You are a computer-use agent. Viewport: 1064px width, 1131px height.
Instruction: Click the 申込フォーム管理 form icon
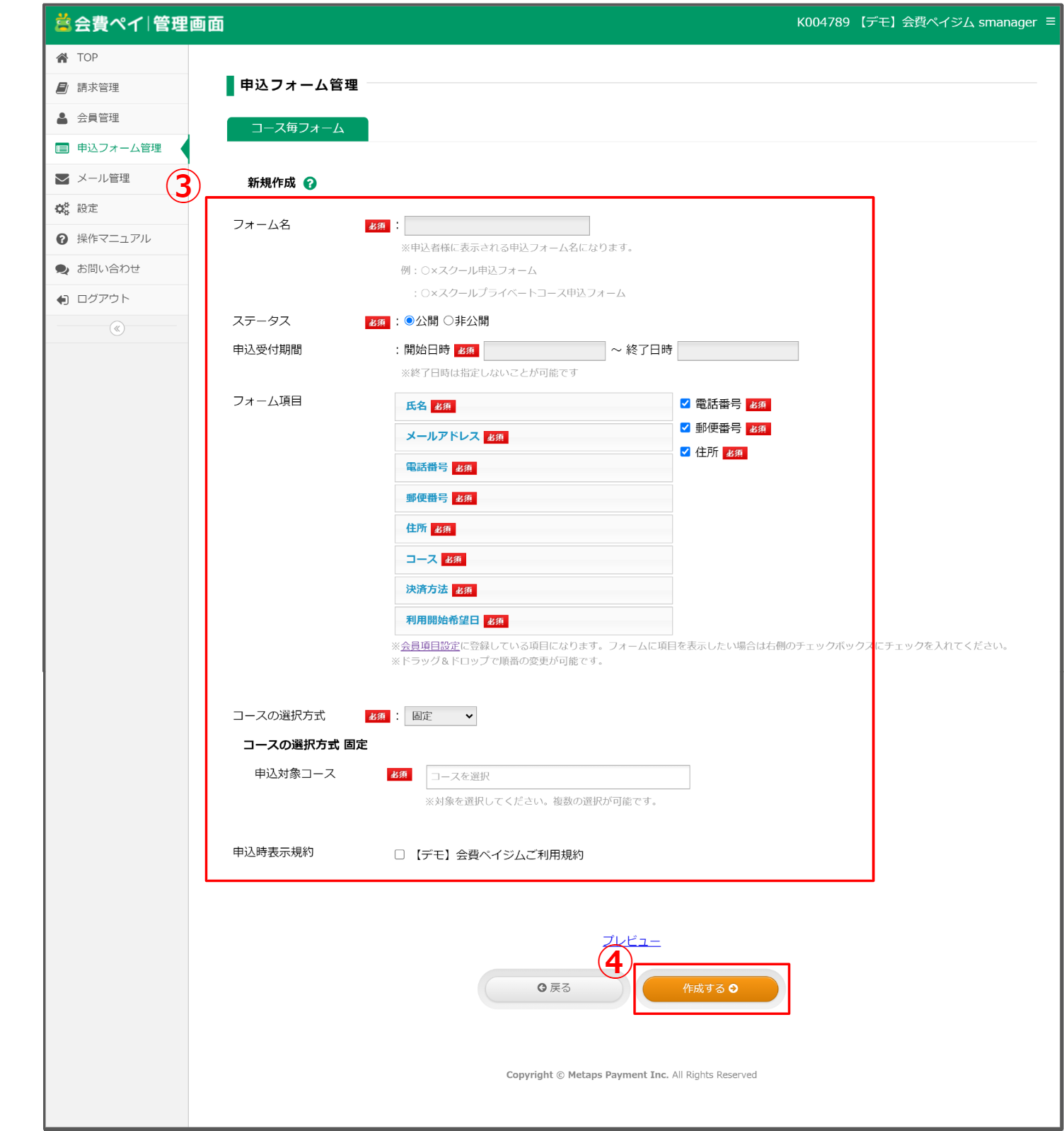click(x=62, y=148)
